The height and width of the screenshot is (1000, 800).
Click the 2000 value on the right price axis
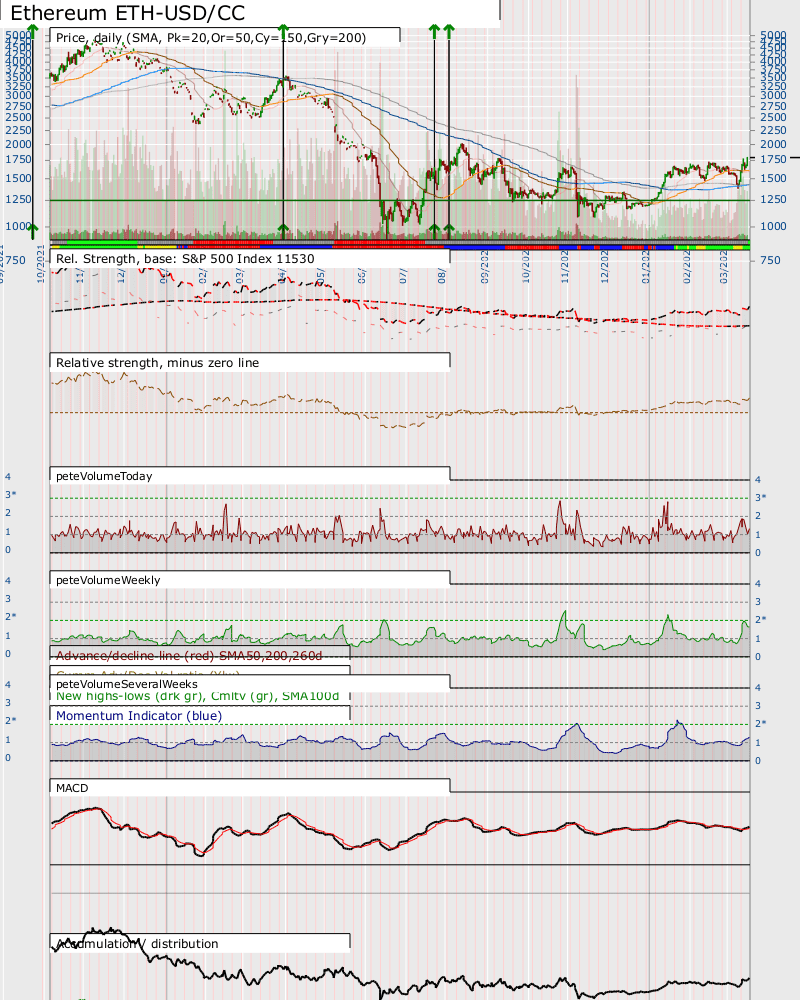(773, 145)
